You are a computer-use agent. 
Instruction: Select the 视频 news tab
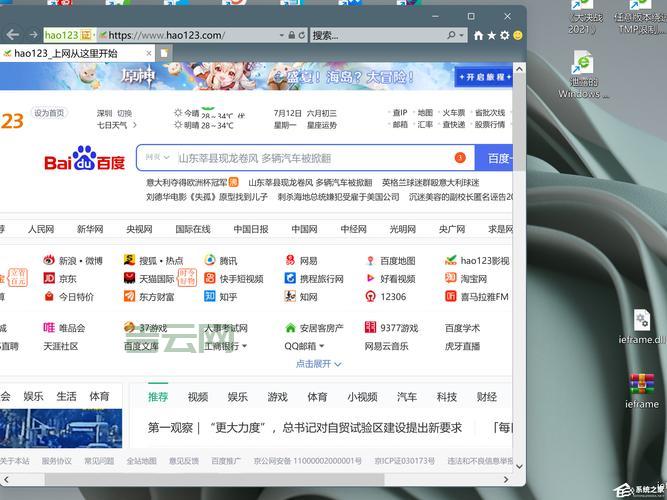point(198,397)
